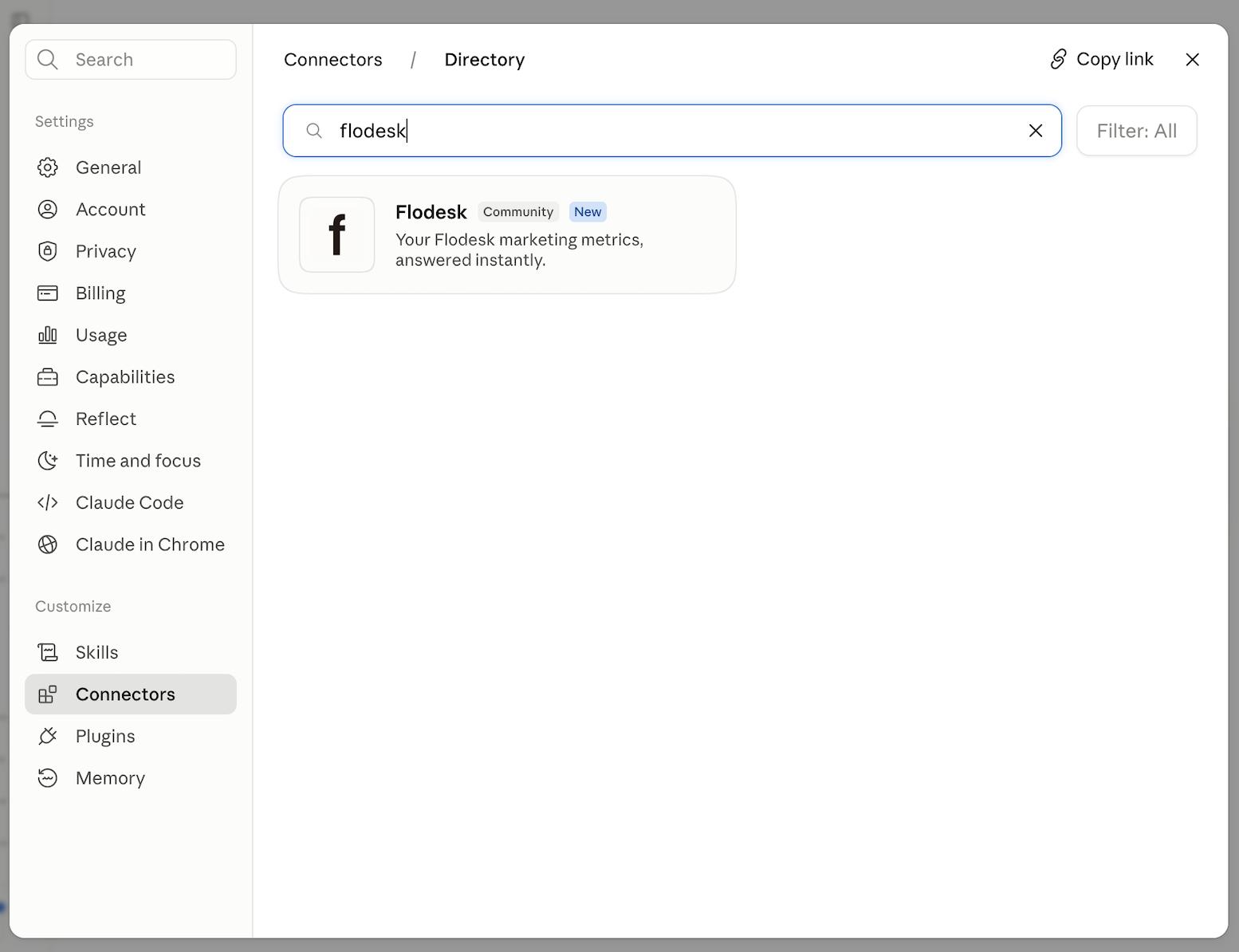Click the Connectors blocks icon

(x=48, y=694)
